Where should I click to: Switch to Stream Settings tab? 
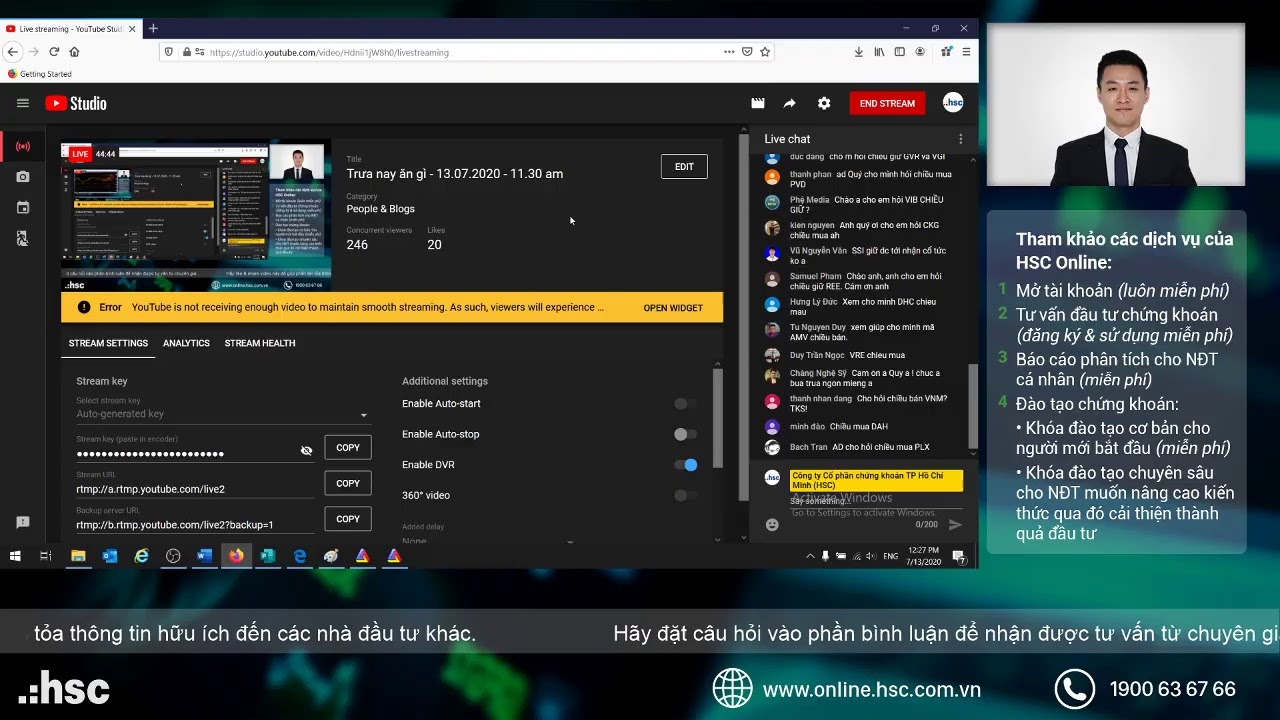tap(108, 343)
